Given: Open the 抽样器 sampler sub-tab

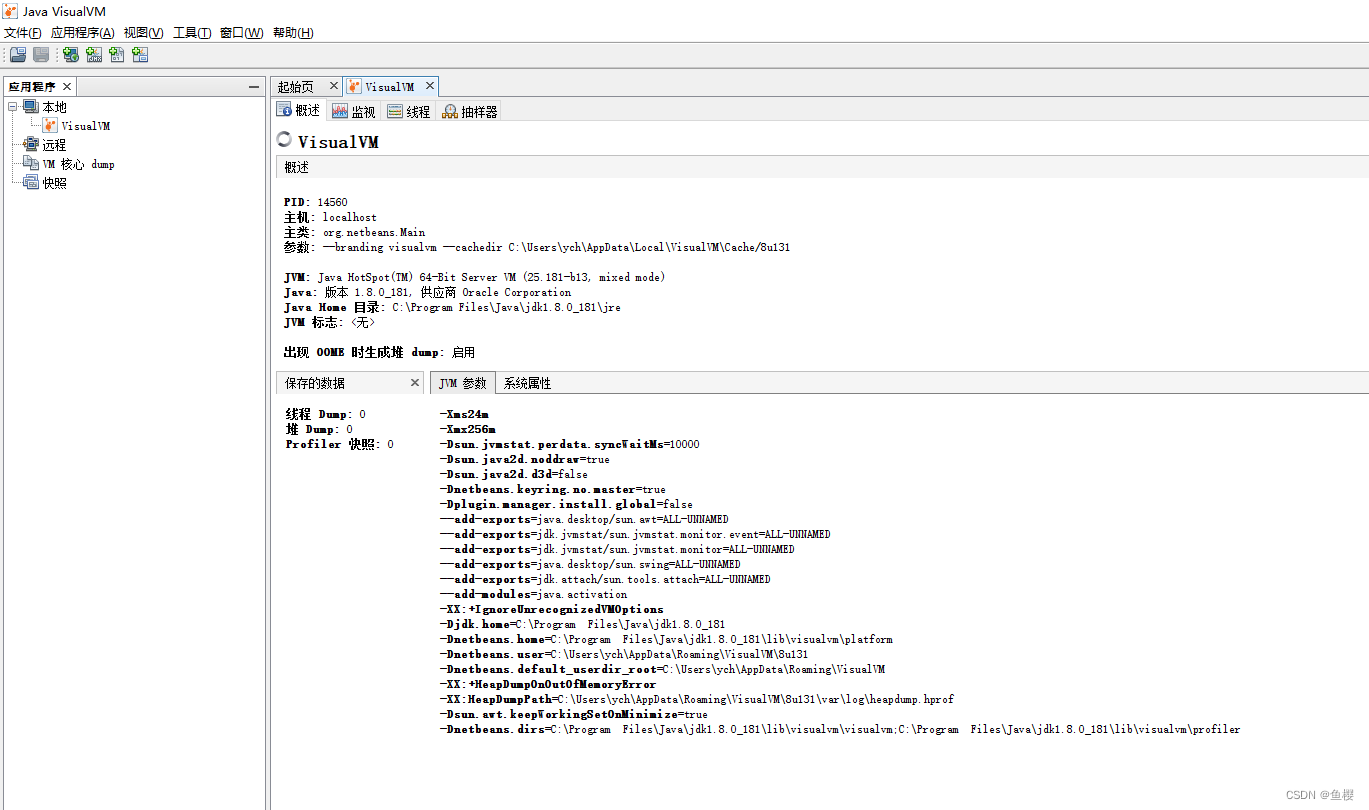Looking at the screenshot, I should tap(469, 111).
